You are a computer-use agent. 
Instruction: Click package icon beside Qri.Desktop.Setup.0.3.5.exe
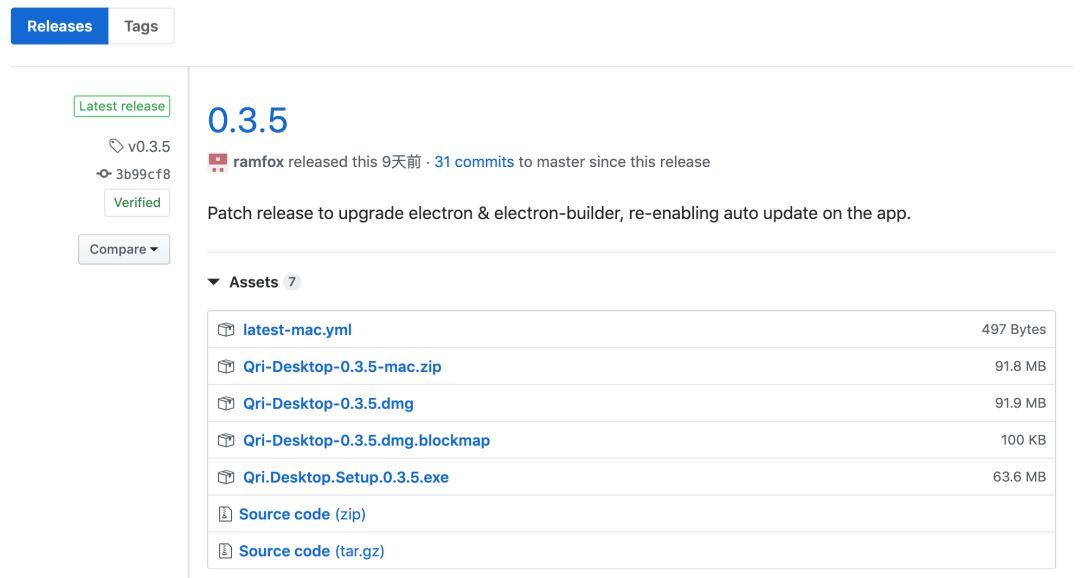[x=226, y=477]
